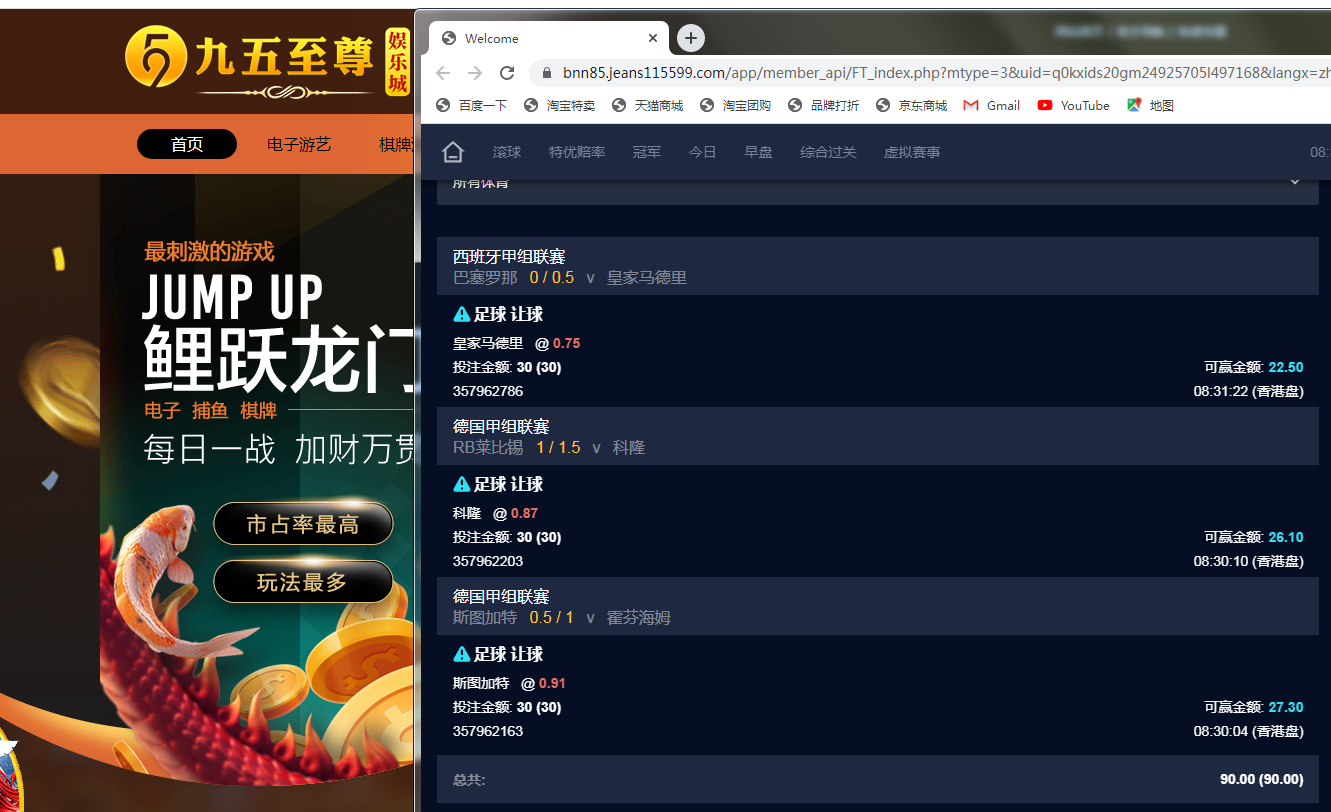Viewport: 1331px width, 812px height.
Task: Click winnable amount 26.10
Action: point(1286,537)
